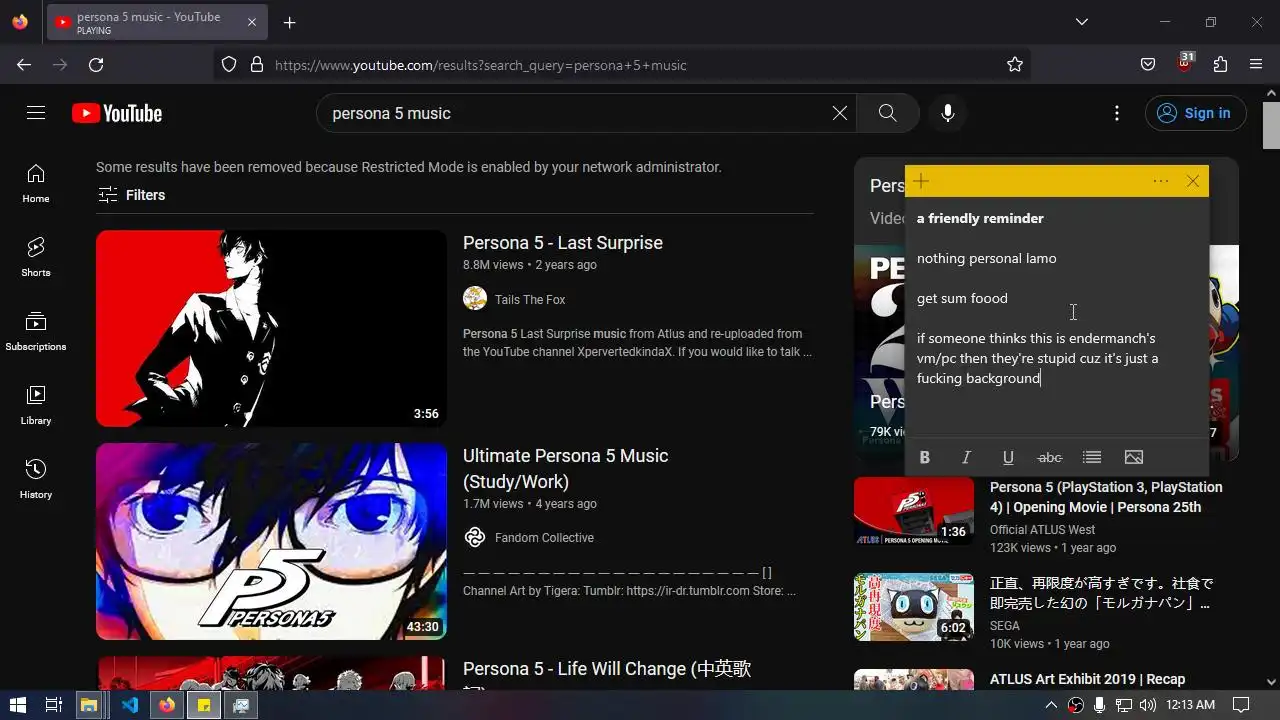Open the volume control in tray
1280x720 pixels.
click(1148, 705)
